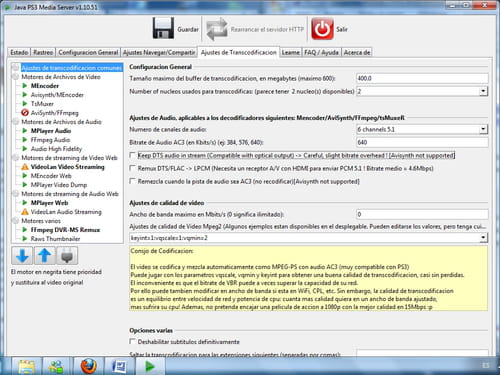Move engine up with blue up arrow

[x=44, y=256]
